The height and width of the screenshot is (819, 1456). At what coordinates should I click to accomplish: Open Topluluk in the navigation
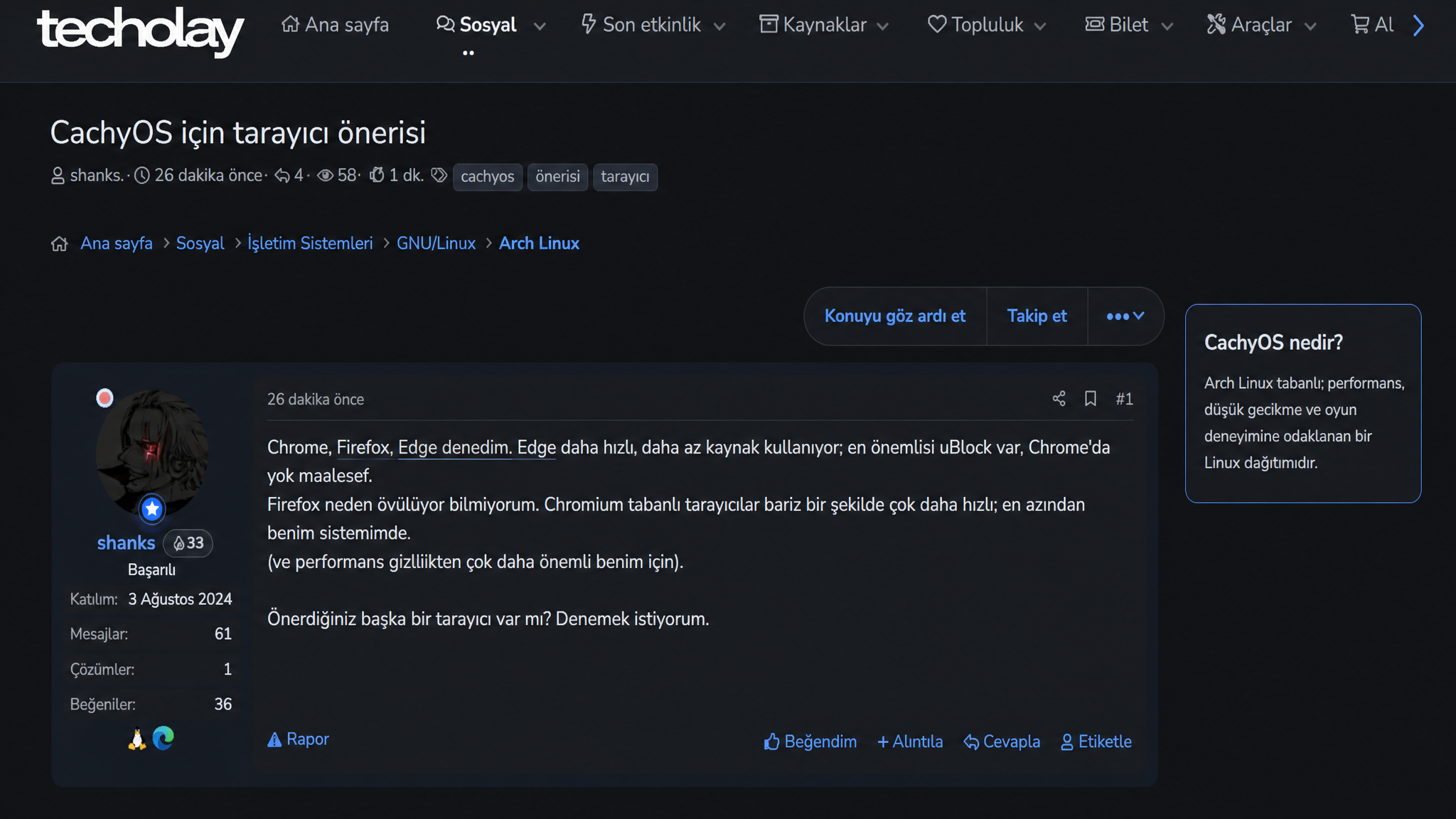[x=975, y=25]
